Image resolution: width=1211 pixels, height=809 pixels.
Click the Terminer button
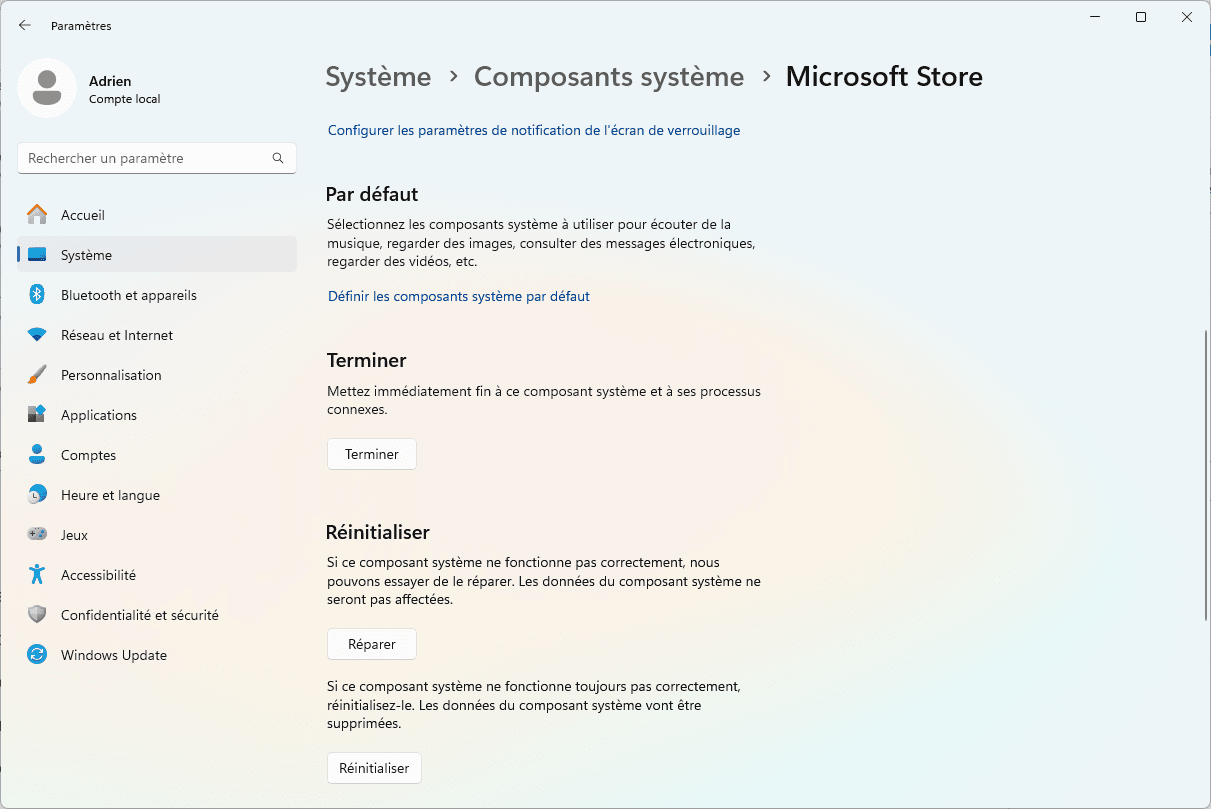click(372, 454)
